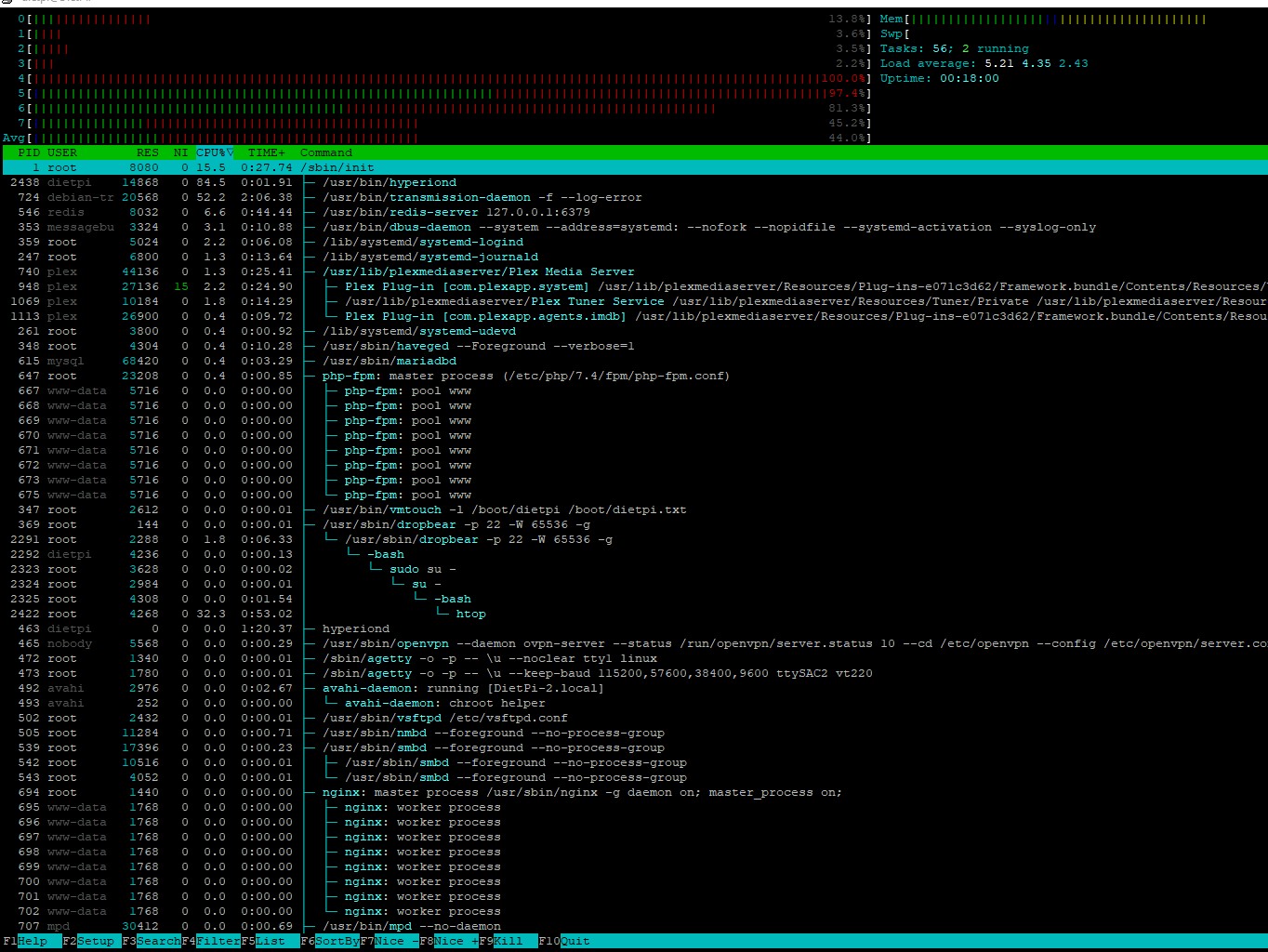Select the Plex Tuner Service row
This screenshot has height=952, width=1268.
[x=634, y=301]
